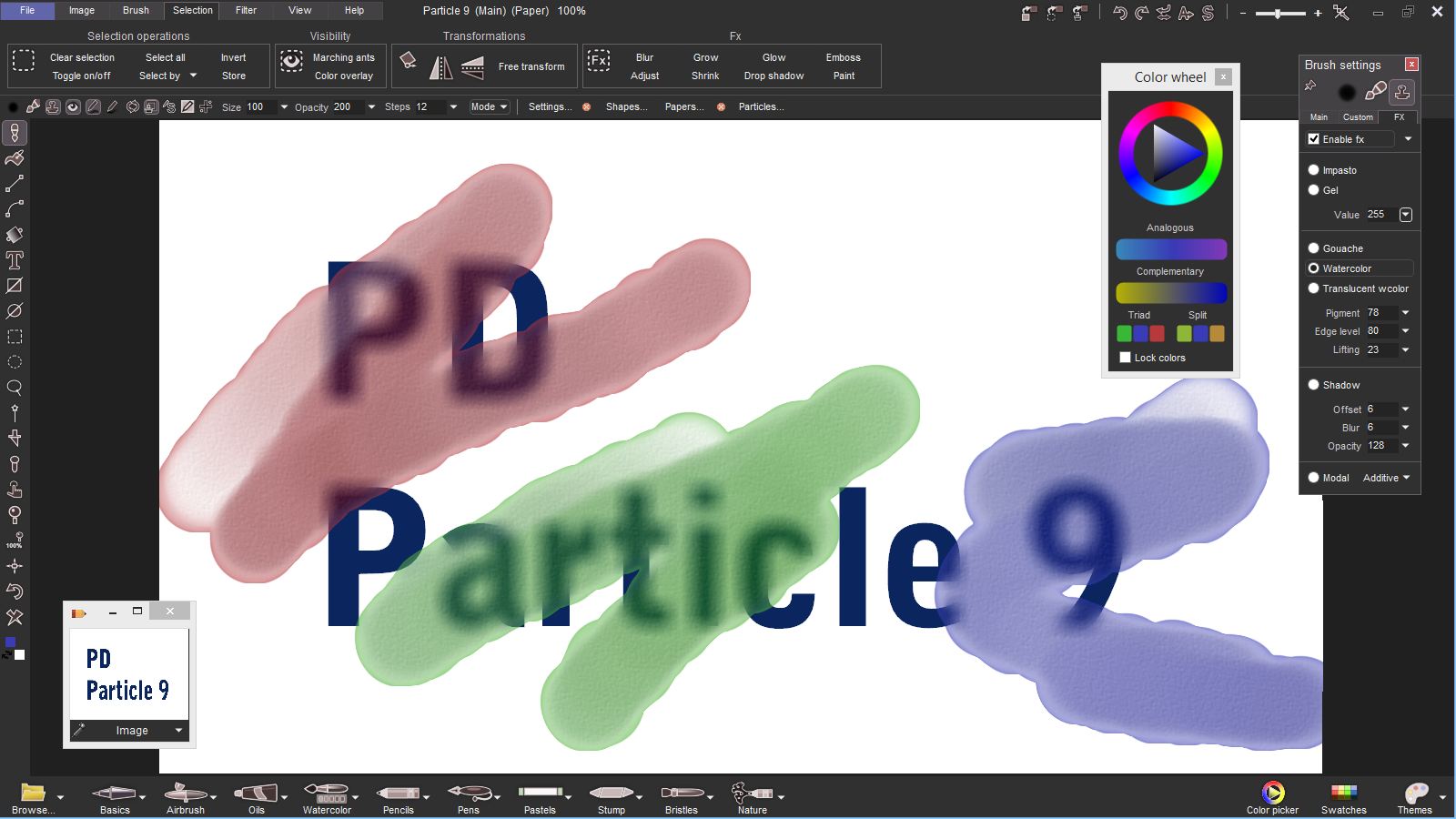Screen dimensions: 1456x819
Task: Open the Filter menu
Action: coord(246,11)
